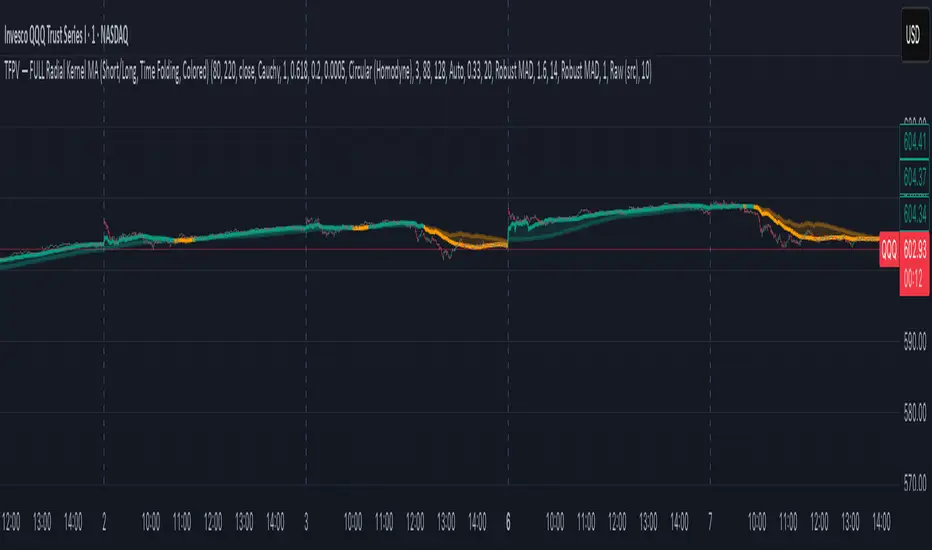Click the 604.37 indicator price label
This screenshot has width=932, height=550.
[915, 177]
